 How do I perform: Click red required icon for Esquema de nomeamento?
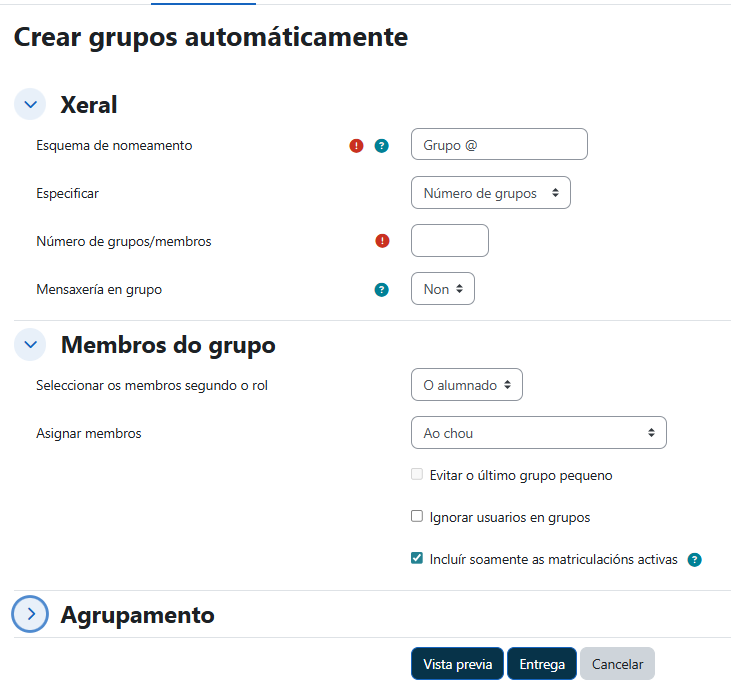(356, 146)
